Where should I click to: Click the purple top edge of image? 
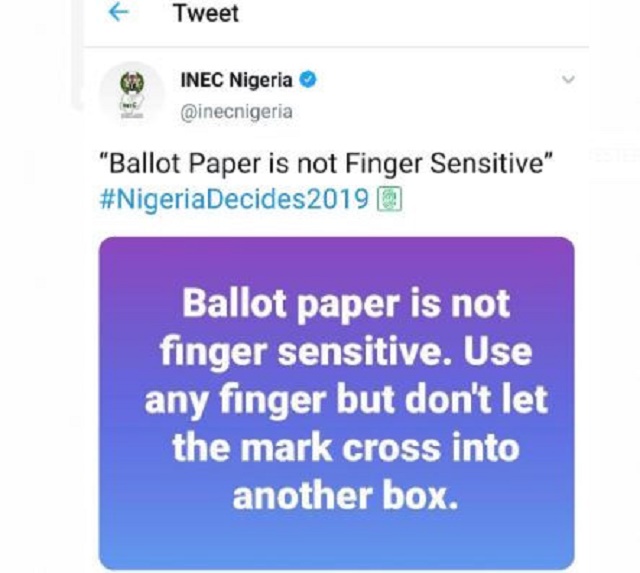[x=337, y=248]
